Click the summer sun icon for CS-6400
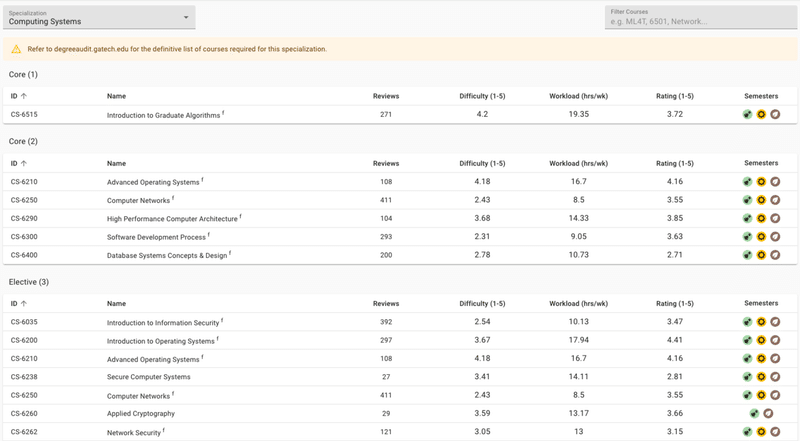Viewport: 800px width, 441px height. coord(761,255)
